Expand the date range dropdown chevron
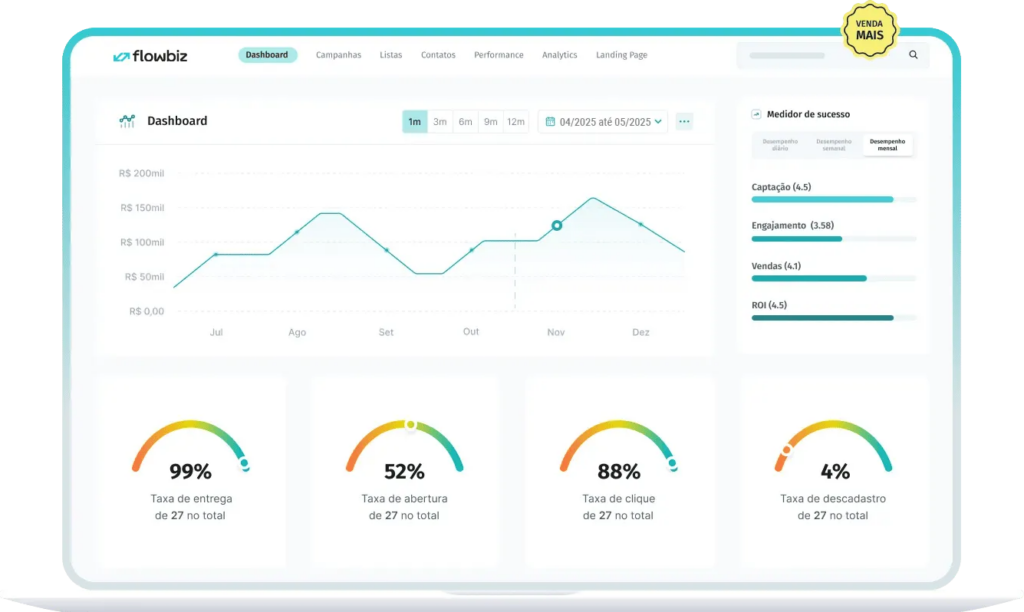Screen dimensions: 1024x612 pos(659,122)
